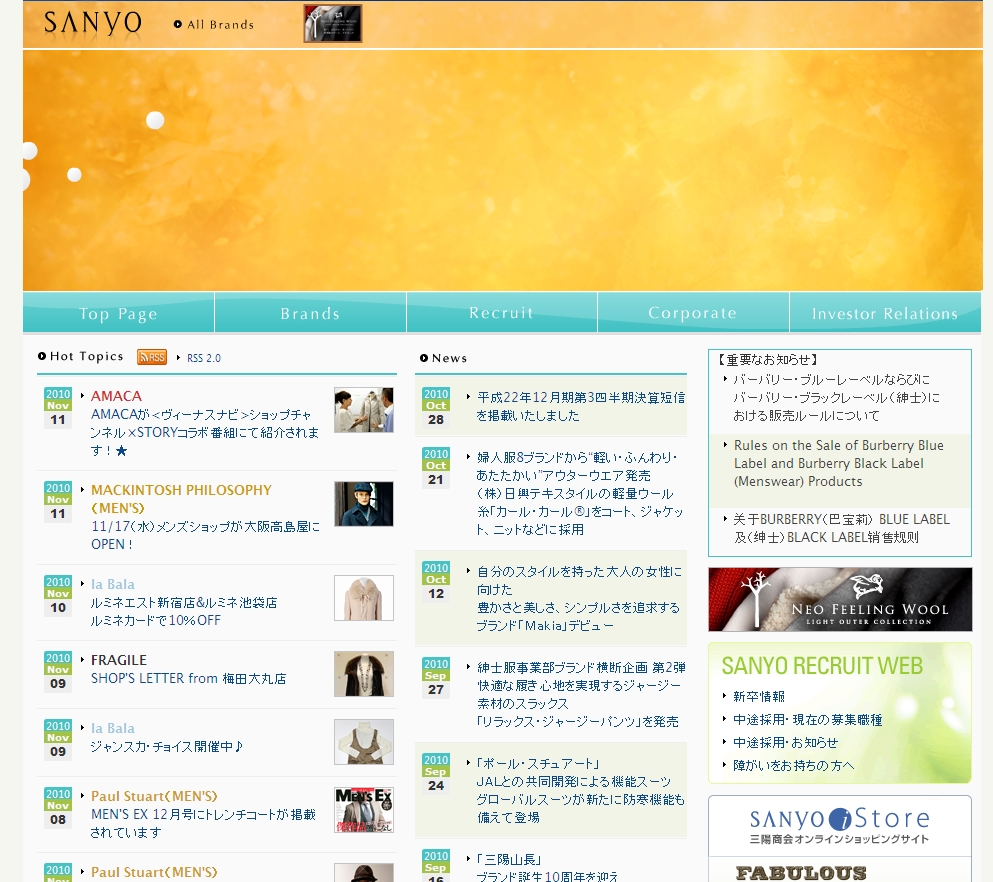Open the FRAGILE necklace thumbnail
Viewport: 993px width, 882px height.
364,674
